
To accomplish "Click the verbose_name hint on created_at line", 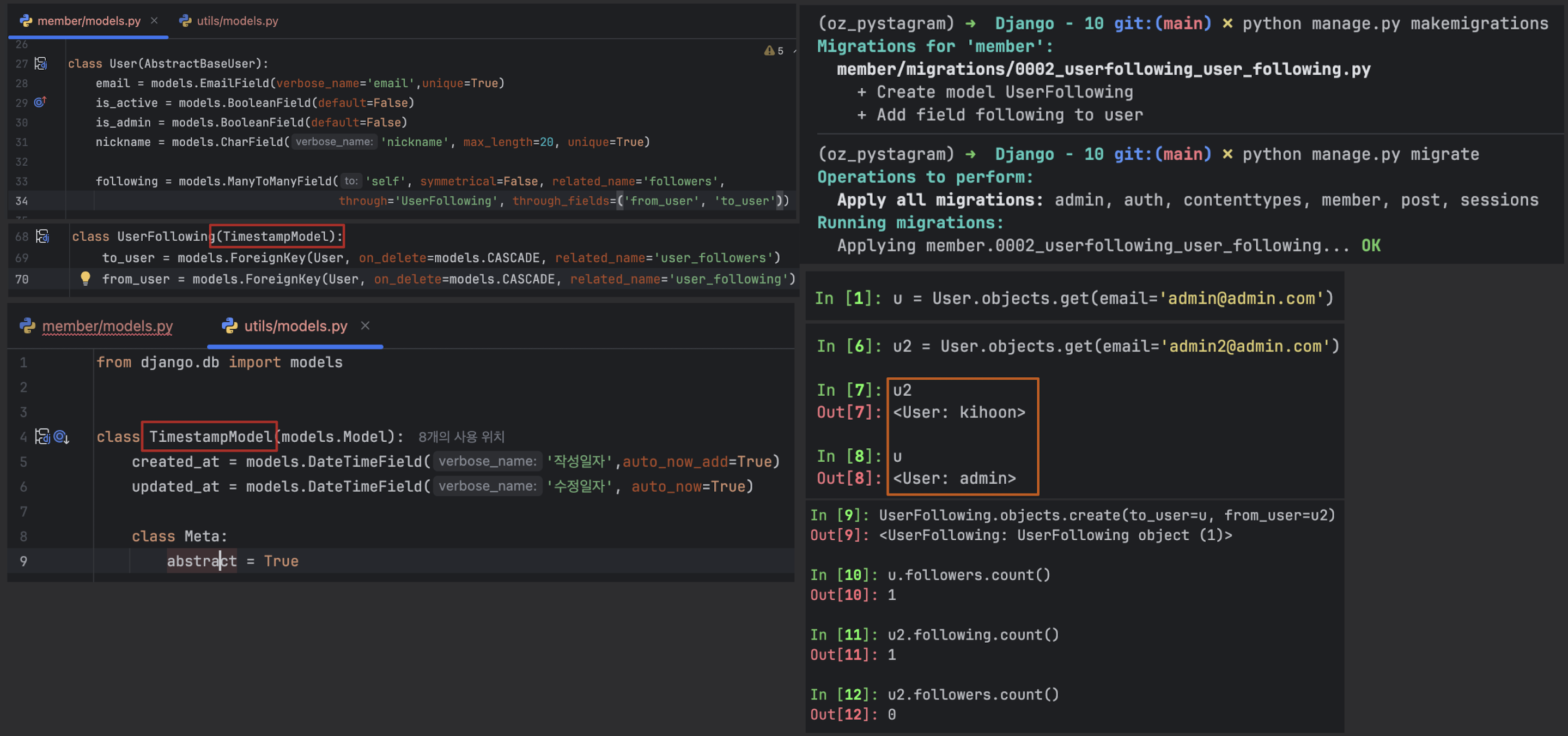I will [x=487, y=461].
